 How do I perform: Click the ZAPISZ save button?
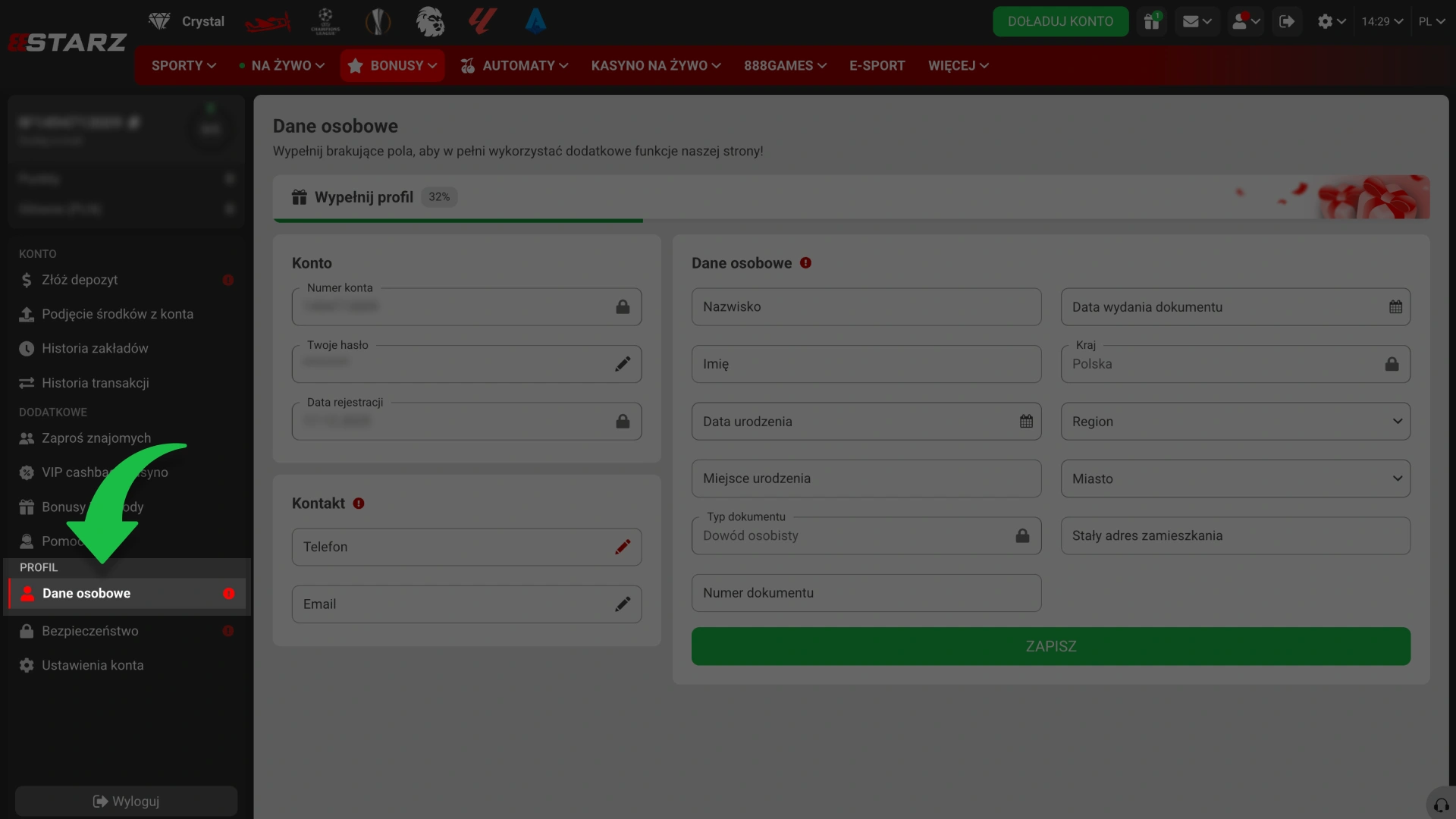click(x=1050, y=646)
